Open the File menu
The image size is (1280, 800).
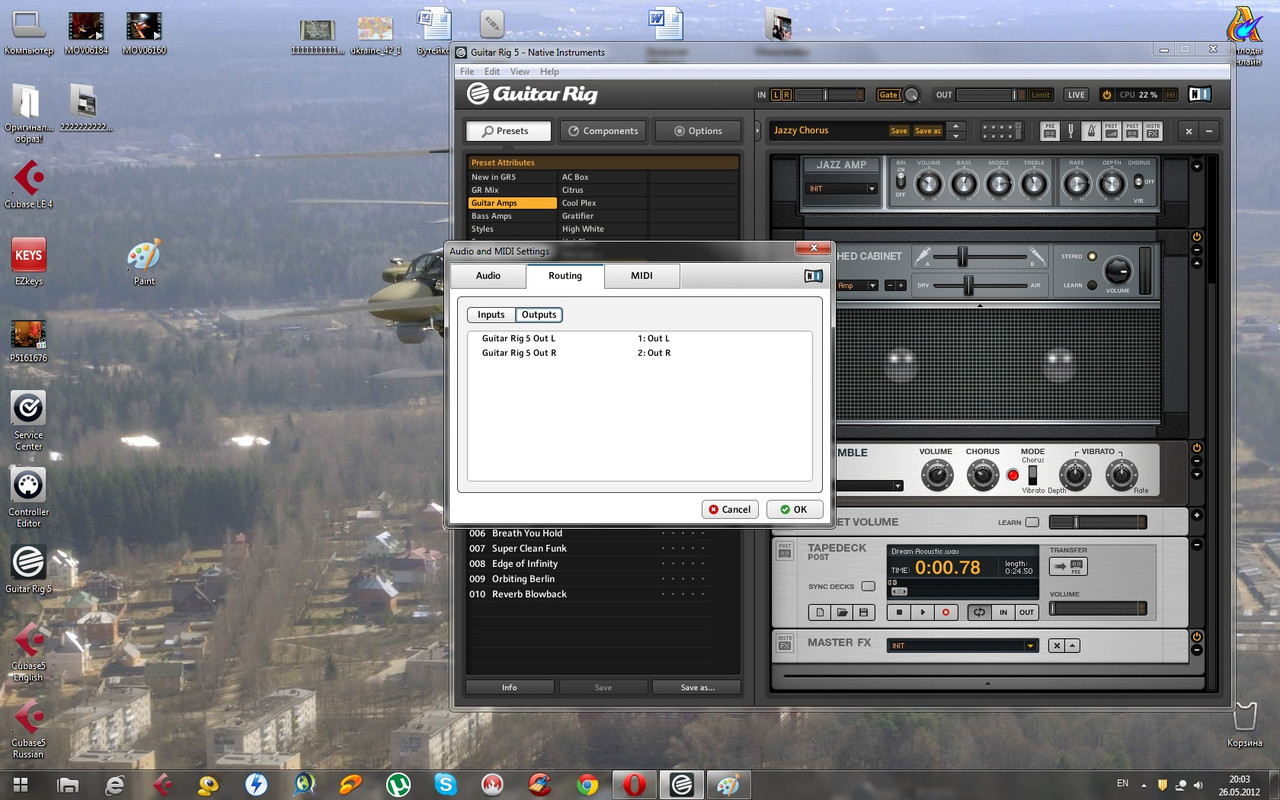[467, 72]
